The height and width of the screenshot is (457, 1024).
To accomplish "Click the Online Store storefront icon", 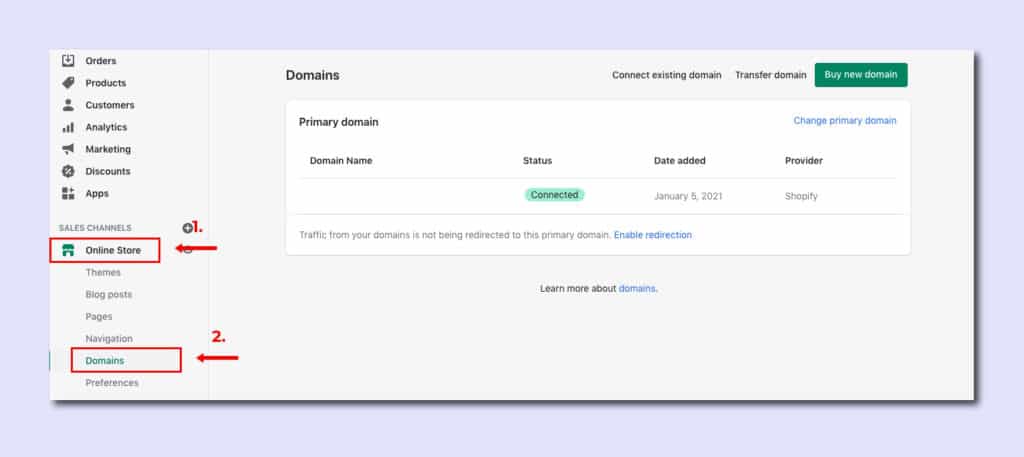I will 68,250.
